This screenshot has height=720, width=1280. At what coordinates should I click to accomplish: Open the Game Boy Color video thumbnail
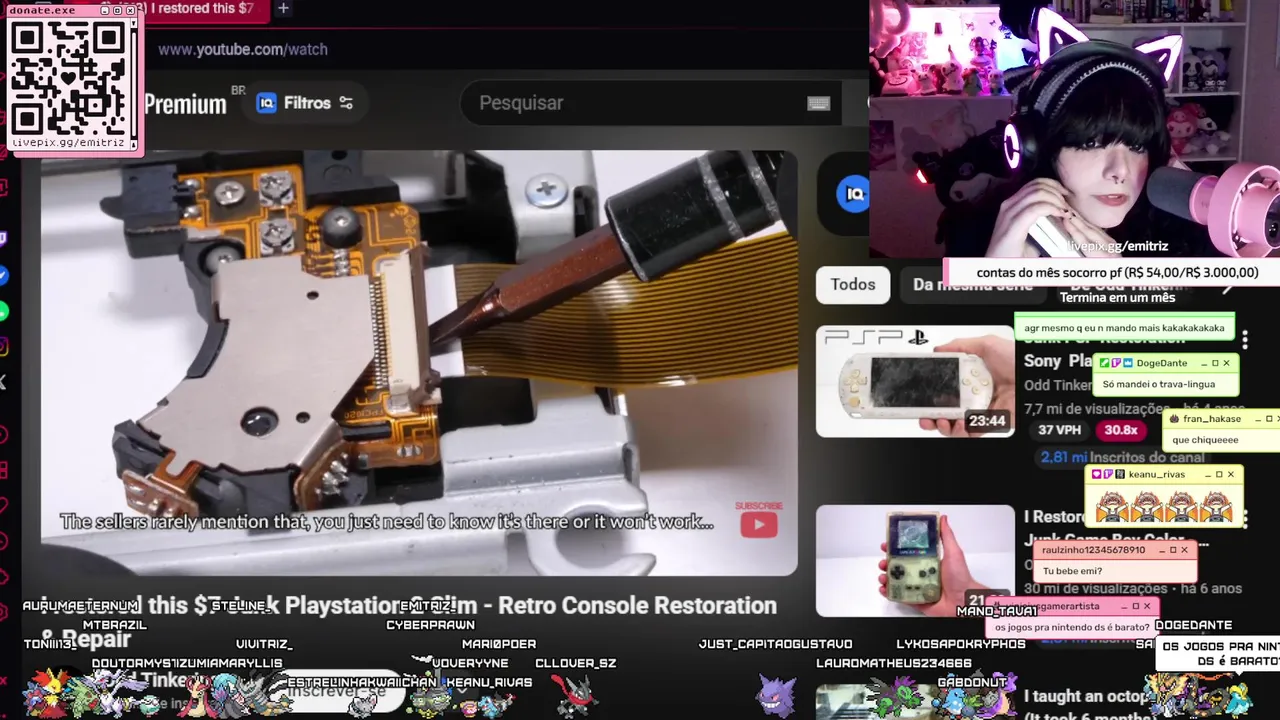tap(915, 560)
